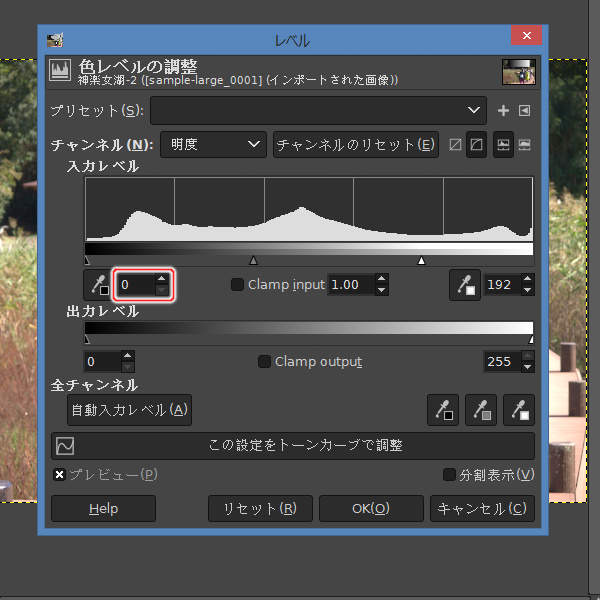Select the linear histogram icon
The height and width of the screenshot is (600, 600).
(455, 145)
